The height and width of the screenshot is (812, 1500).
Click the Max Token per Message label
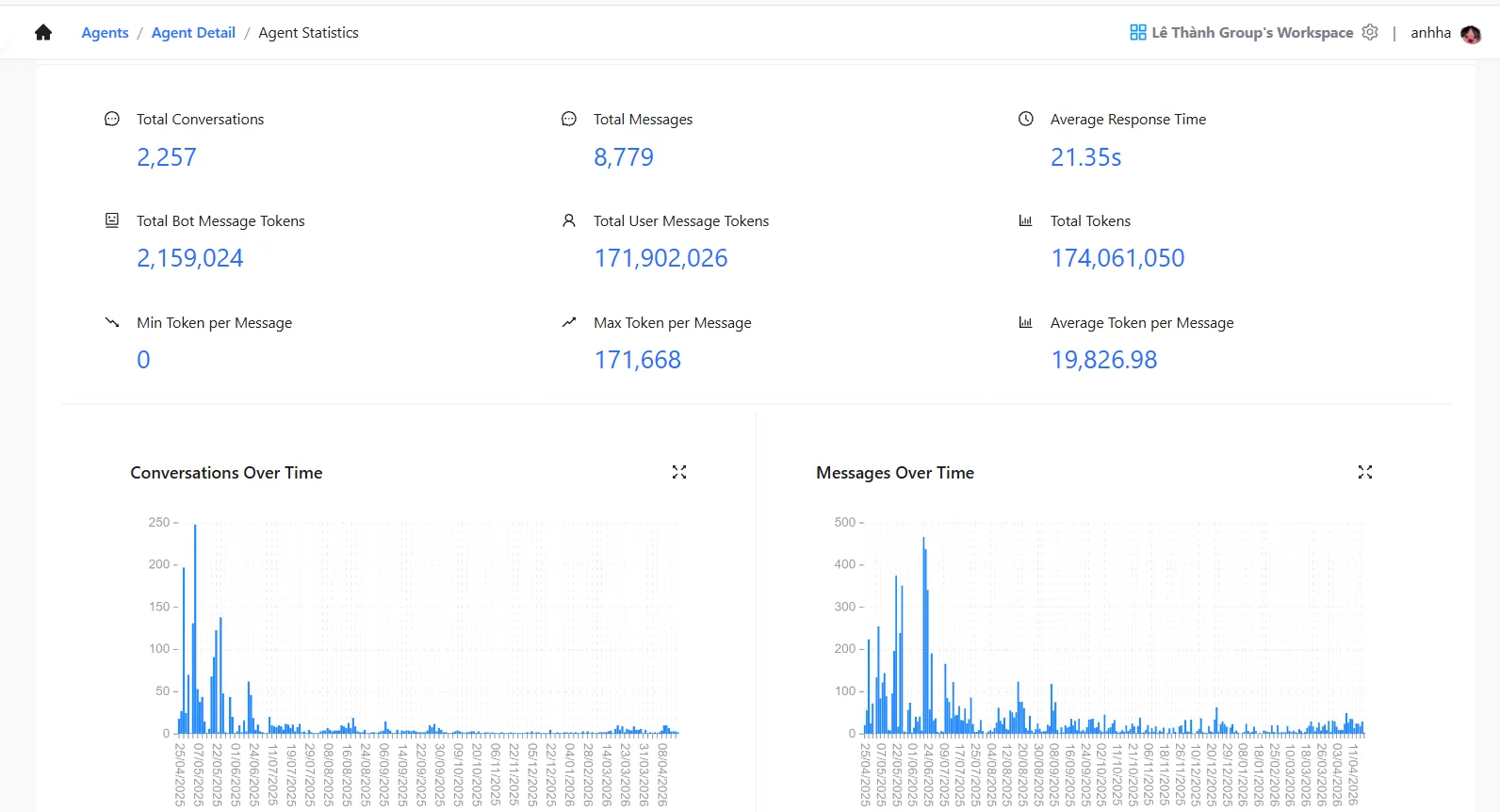click(x=673, y=322)
